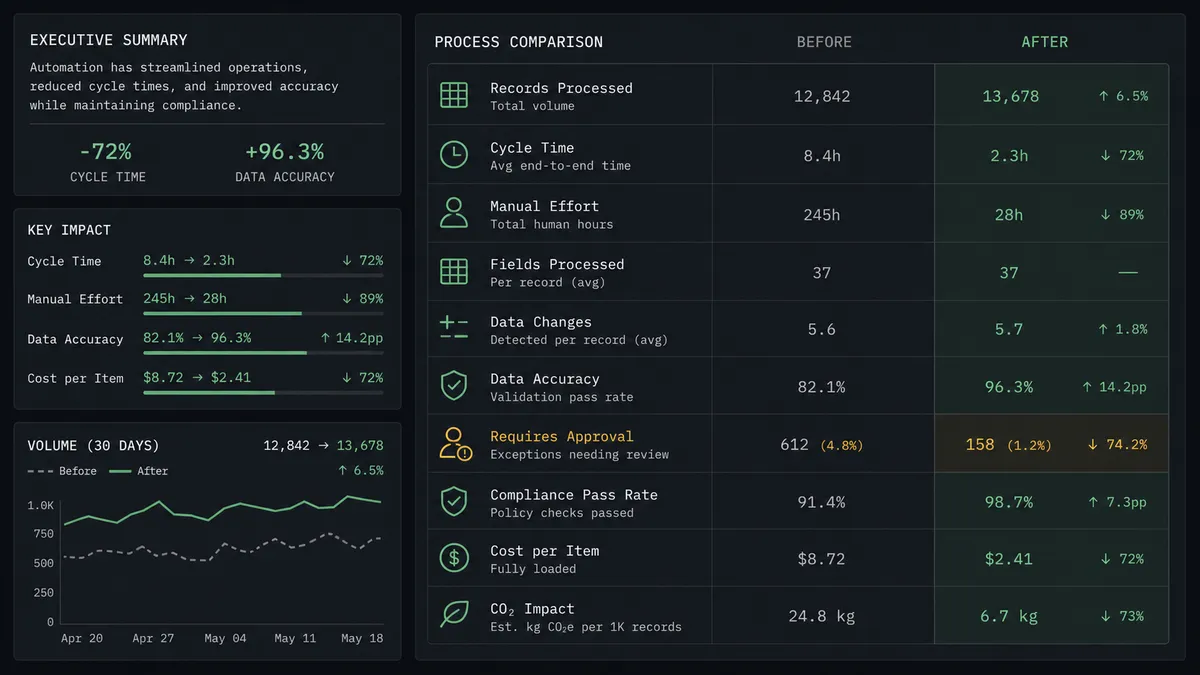Image resolution: width=1200 pixels, height=675 pixels.
Task: Click the Data Changes plus-minus icon
Action: click(x=454, y=329)
